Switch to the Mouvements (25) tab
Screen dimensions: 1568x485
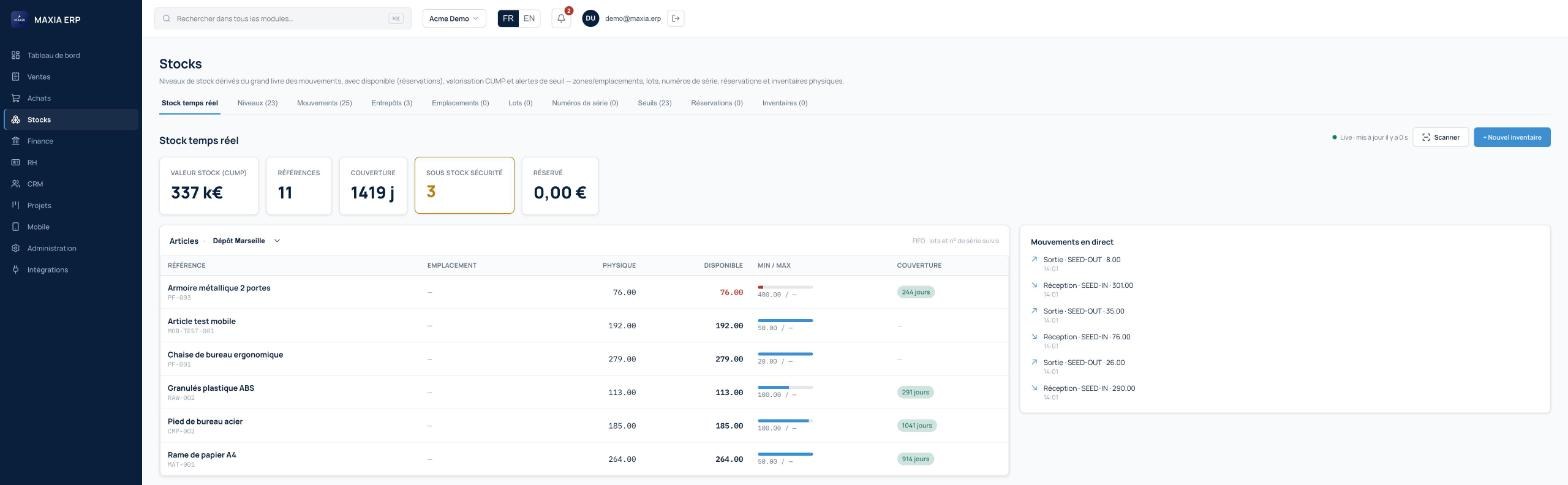coord(324,103)
